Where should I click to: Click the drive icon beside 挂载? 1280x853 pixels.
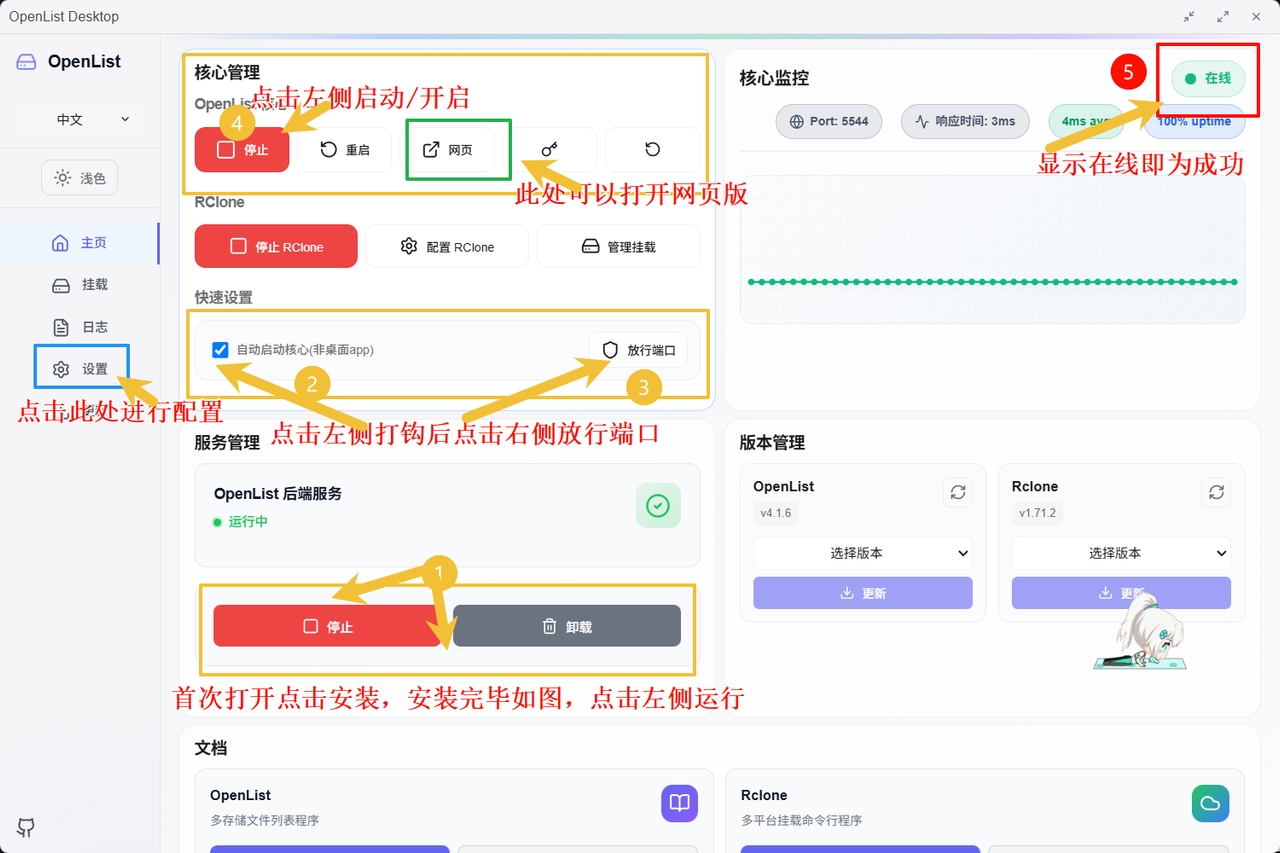click(x=61, y=285)
